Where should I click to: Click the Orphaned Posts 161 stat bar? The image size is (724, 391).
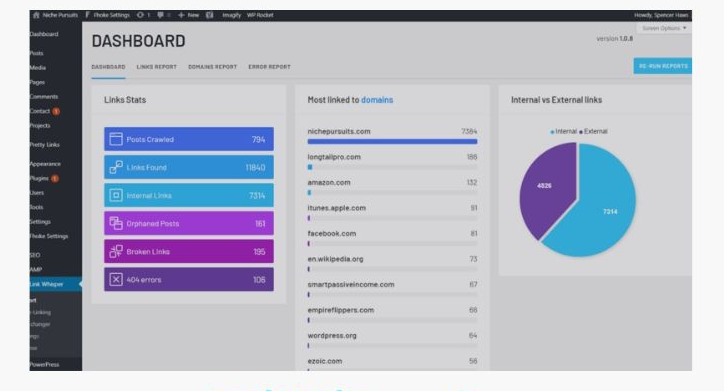pos(189,223)
